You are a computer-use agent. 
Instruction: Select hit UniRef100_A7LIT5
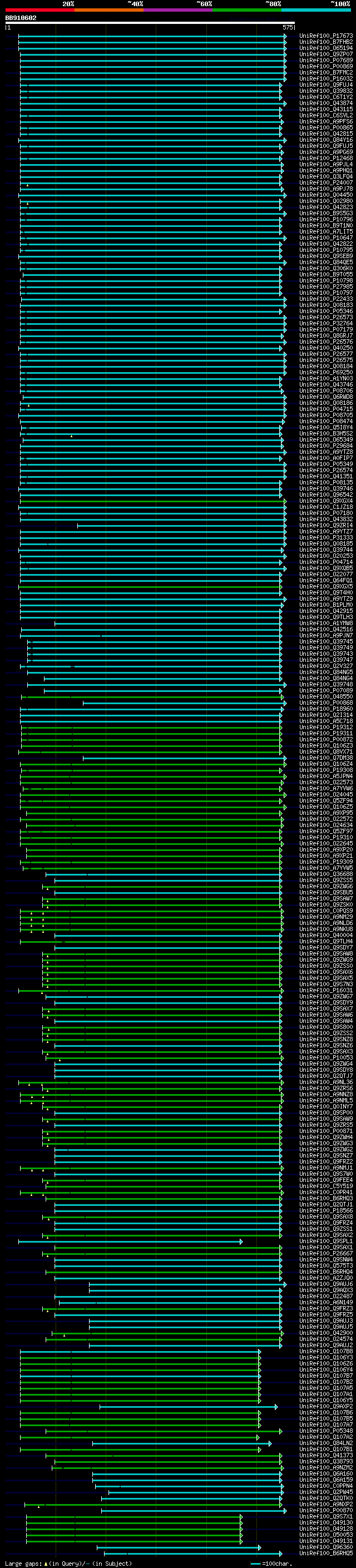[x=326, y=231]
